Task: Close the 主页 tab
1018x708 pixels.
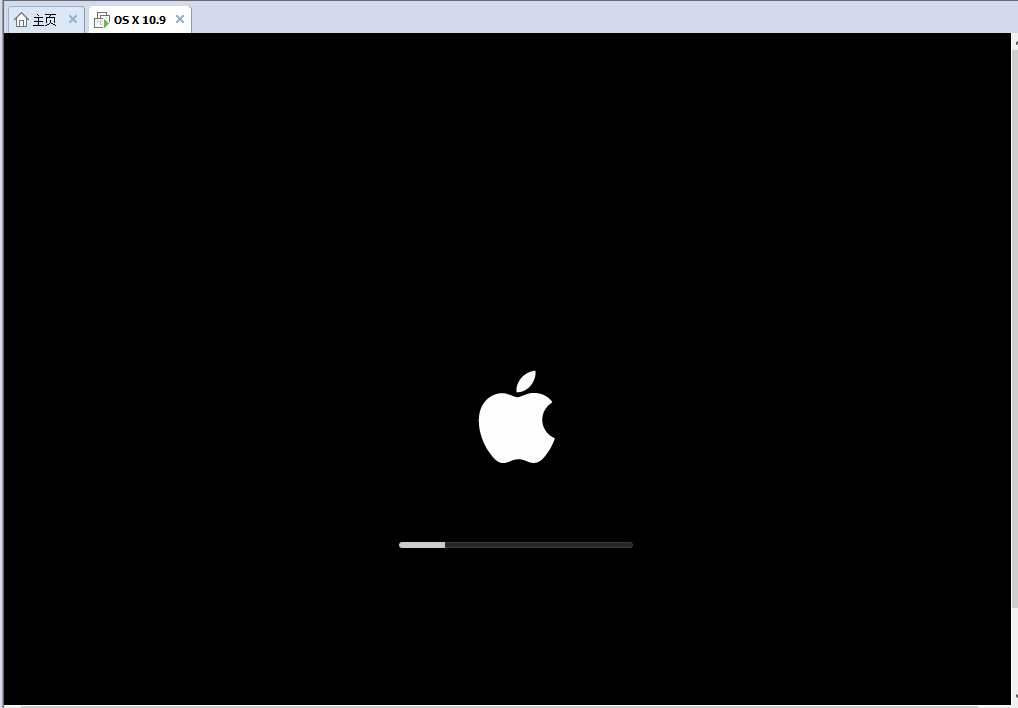Action: (x=73, y=19)
